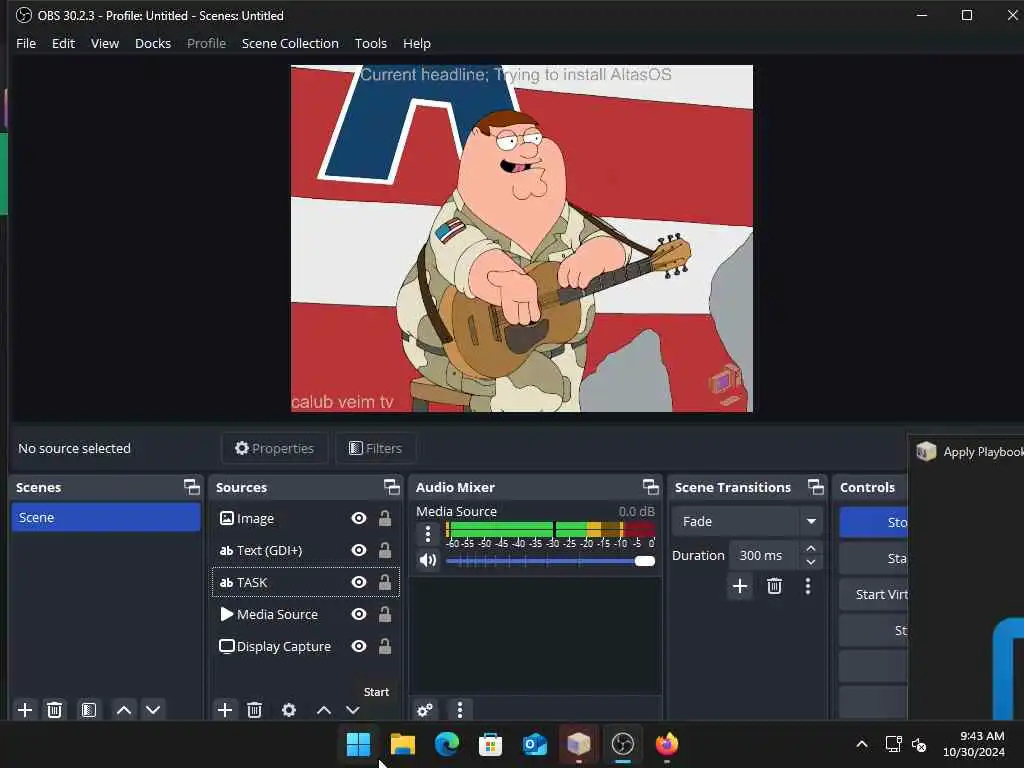Viewport: 1024px width, 768px height.
Task: Mute Media Source speaker icon
Action: [x=428, y=560]
